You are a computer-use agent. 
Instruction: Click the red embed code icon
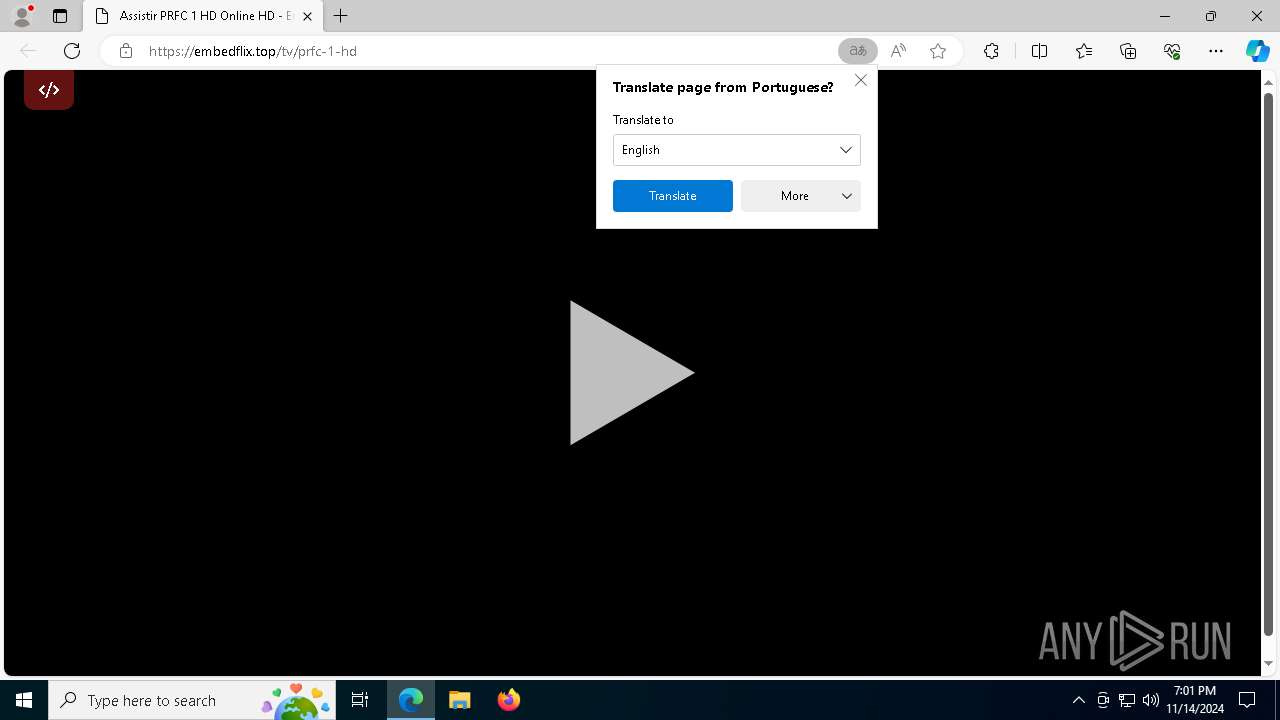(x=49, y=89)
